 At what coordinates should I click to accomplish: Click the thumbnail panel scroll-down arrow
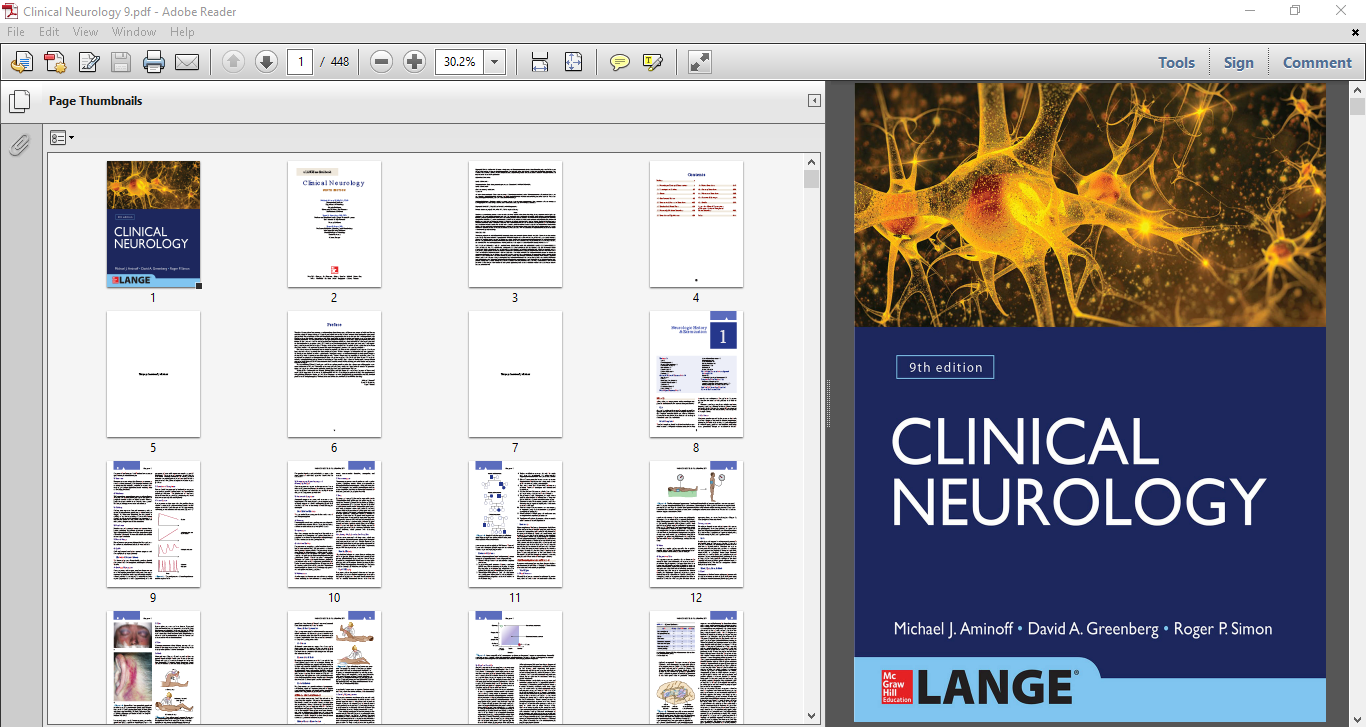pos(811,715)
